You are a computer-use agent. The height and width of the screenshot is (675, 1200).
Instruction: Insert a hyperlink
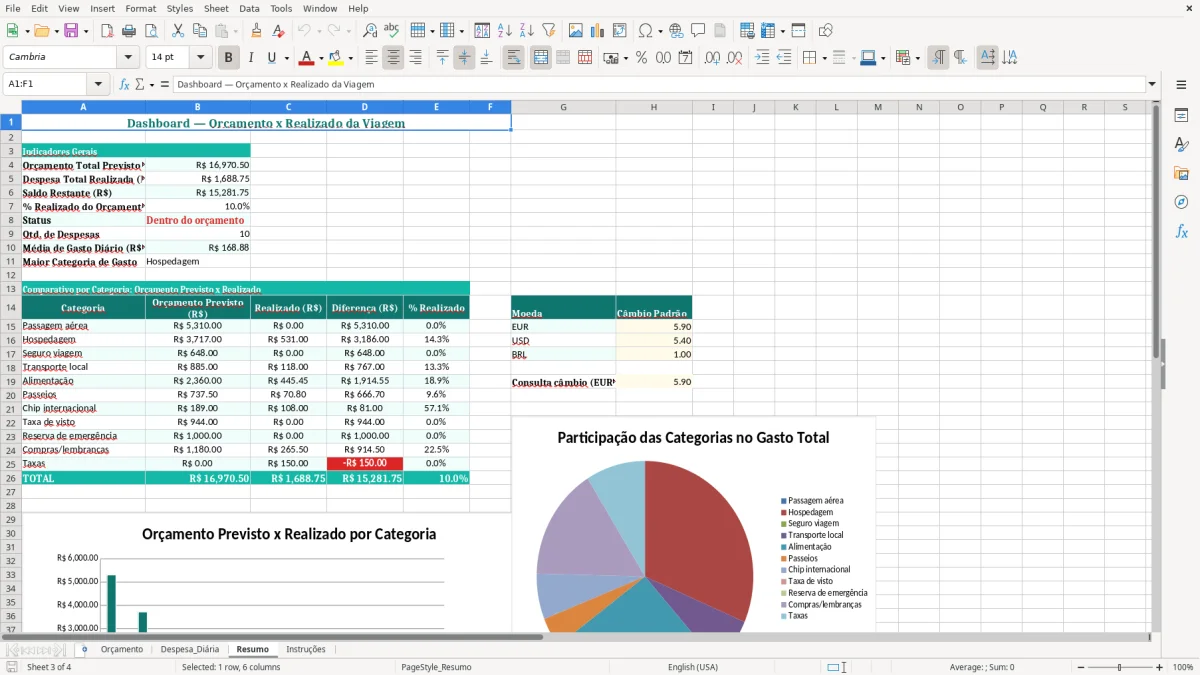click(676, 31)
